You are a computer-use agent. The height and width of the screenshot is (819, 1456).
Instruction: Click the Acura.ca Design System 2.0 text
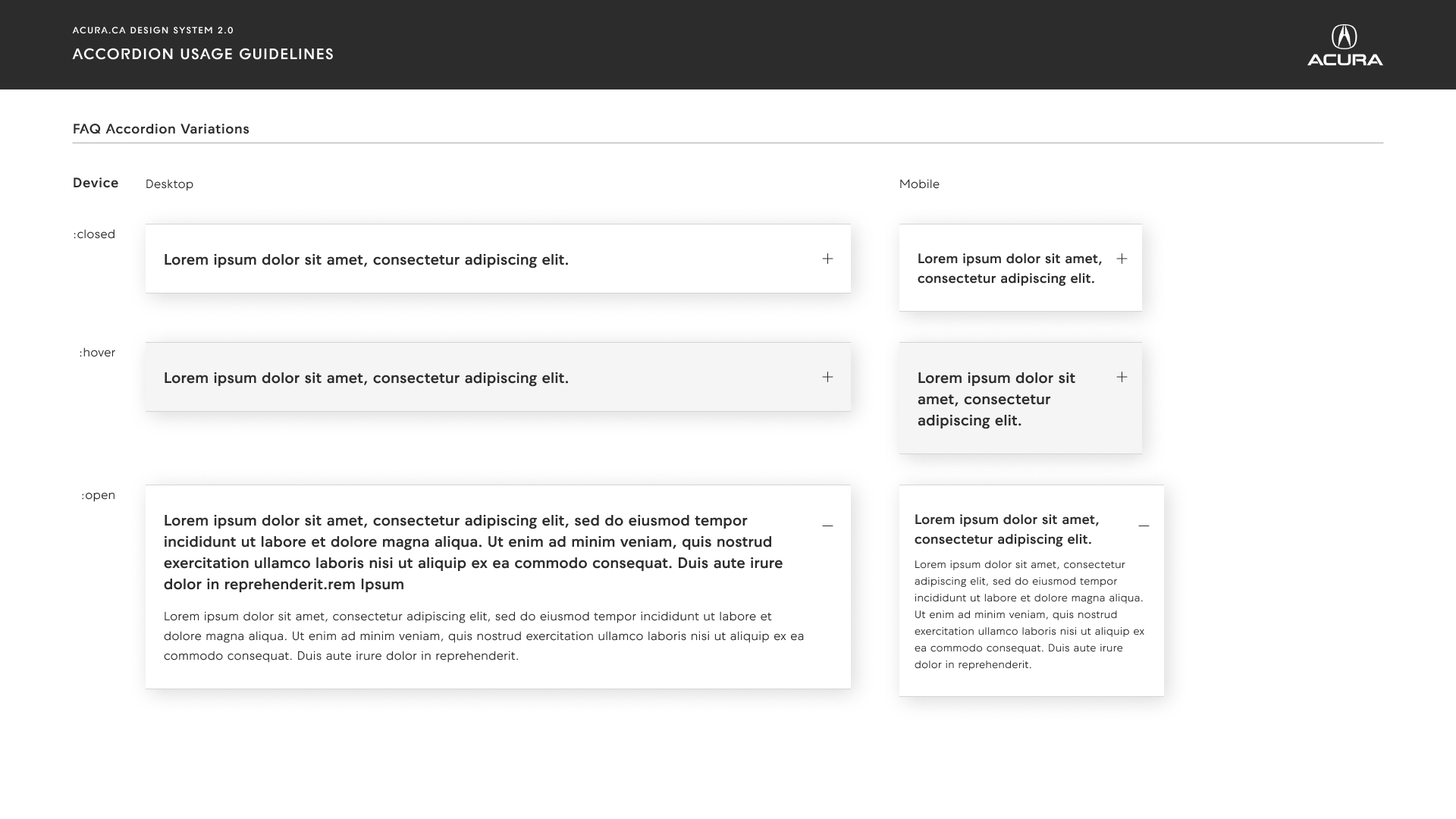click(153, 30)
